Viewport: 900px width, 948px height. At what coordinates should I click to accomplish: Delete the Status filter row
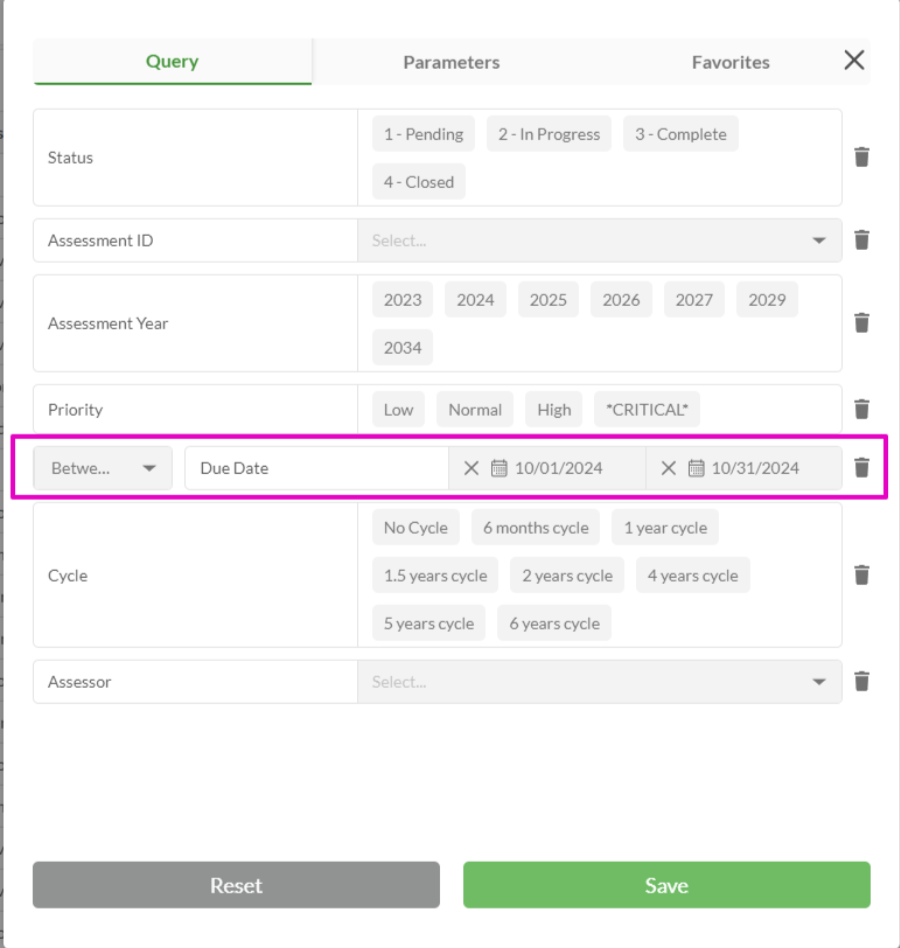point(861,157)
